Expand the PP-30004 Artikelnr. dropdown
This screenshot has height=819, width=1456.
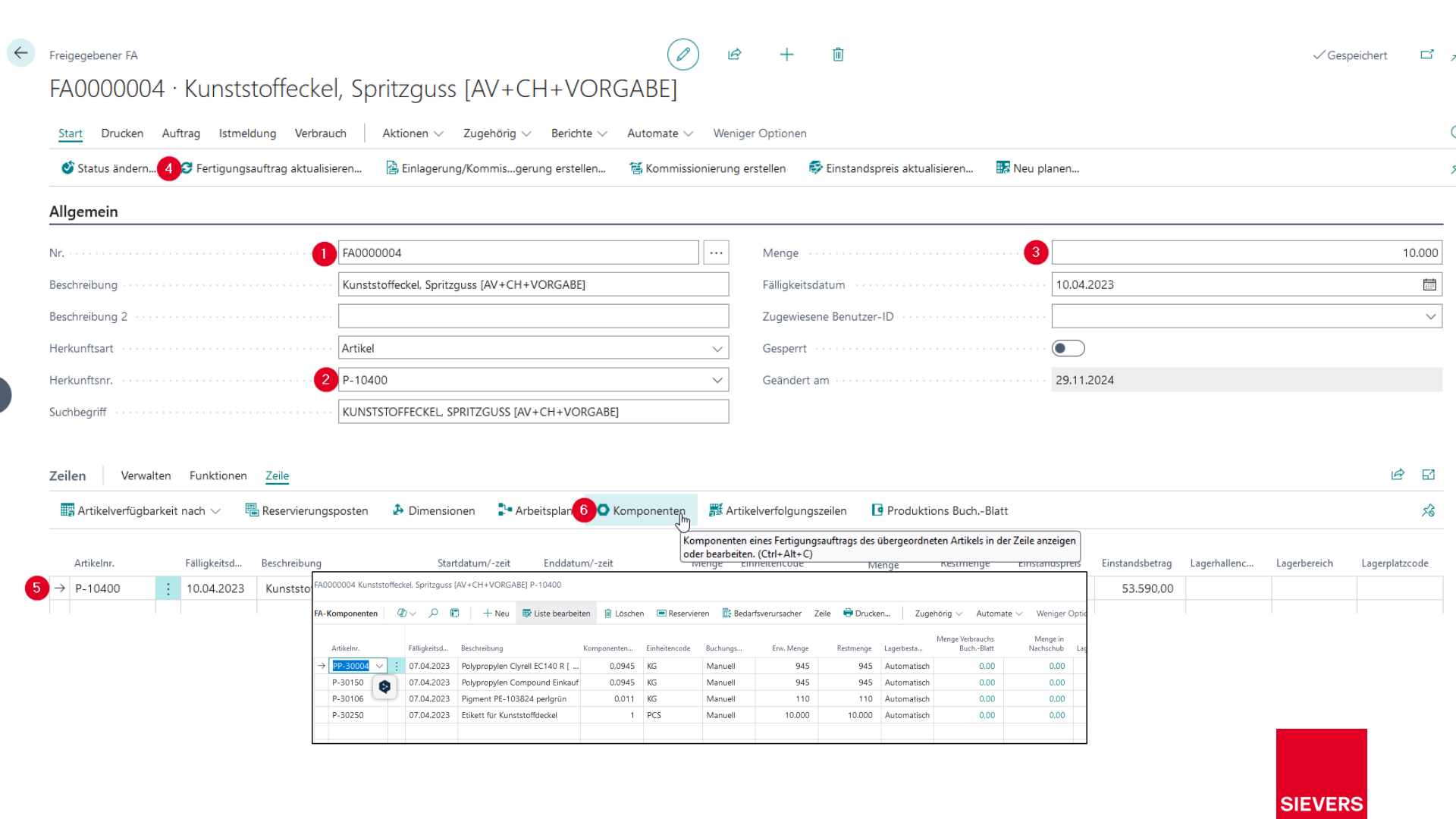coord(379,666)
